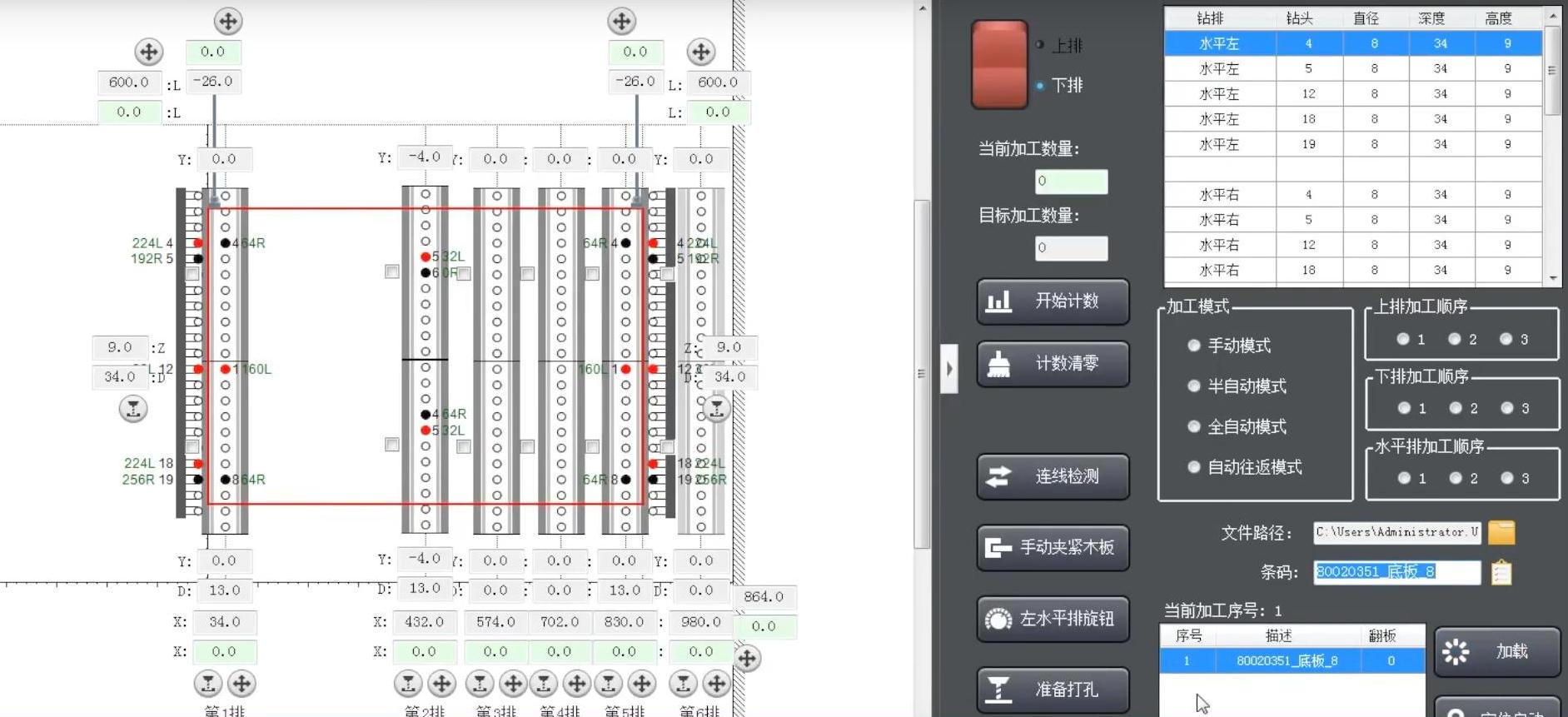The height and width of the screenshot is (717, 1568).
Task: Select 全自动模式 full auto mode option
Action: 1194,426
